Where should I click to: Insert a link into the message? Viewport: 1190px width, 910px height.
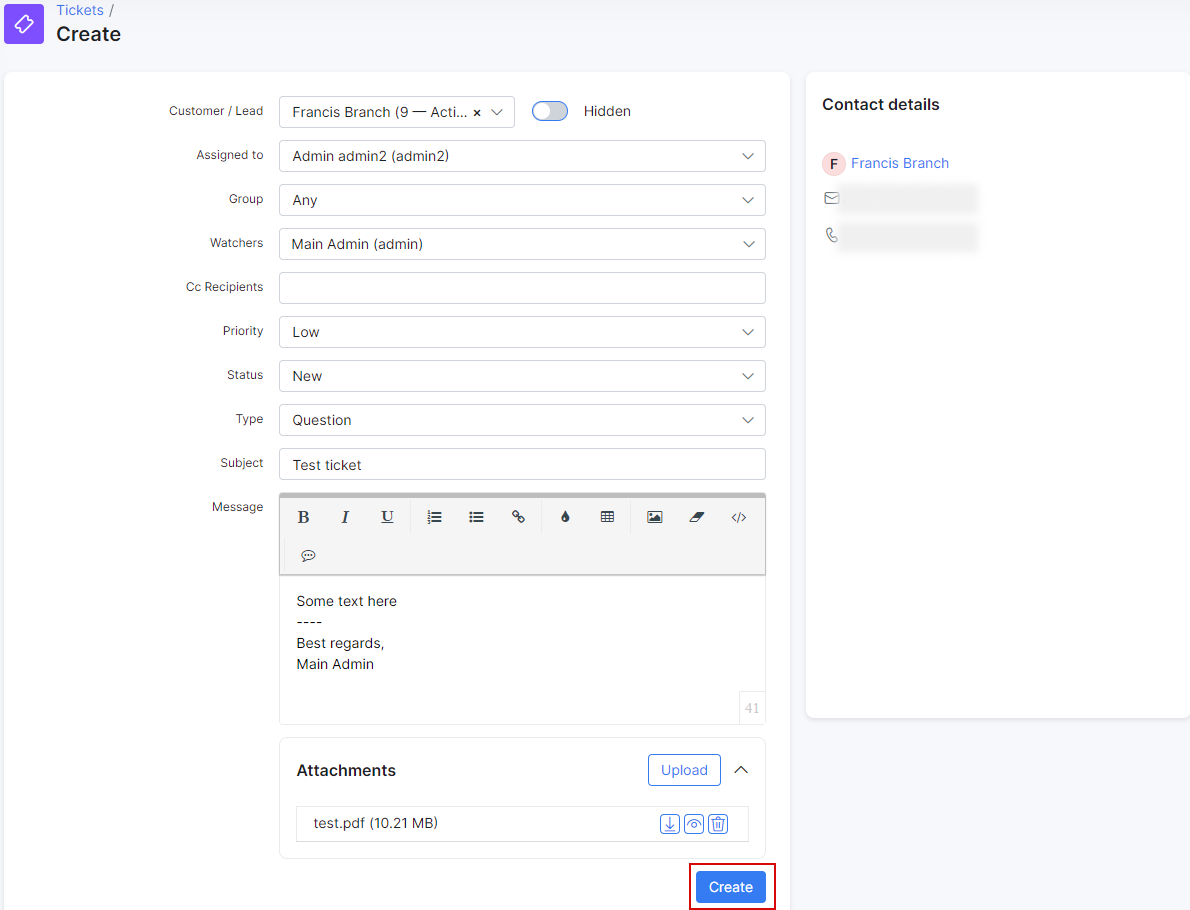point(518,517)
